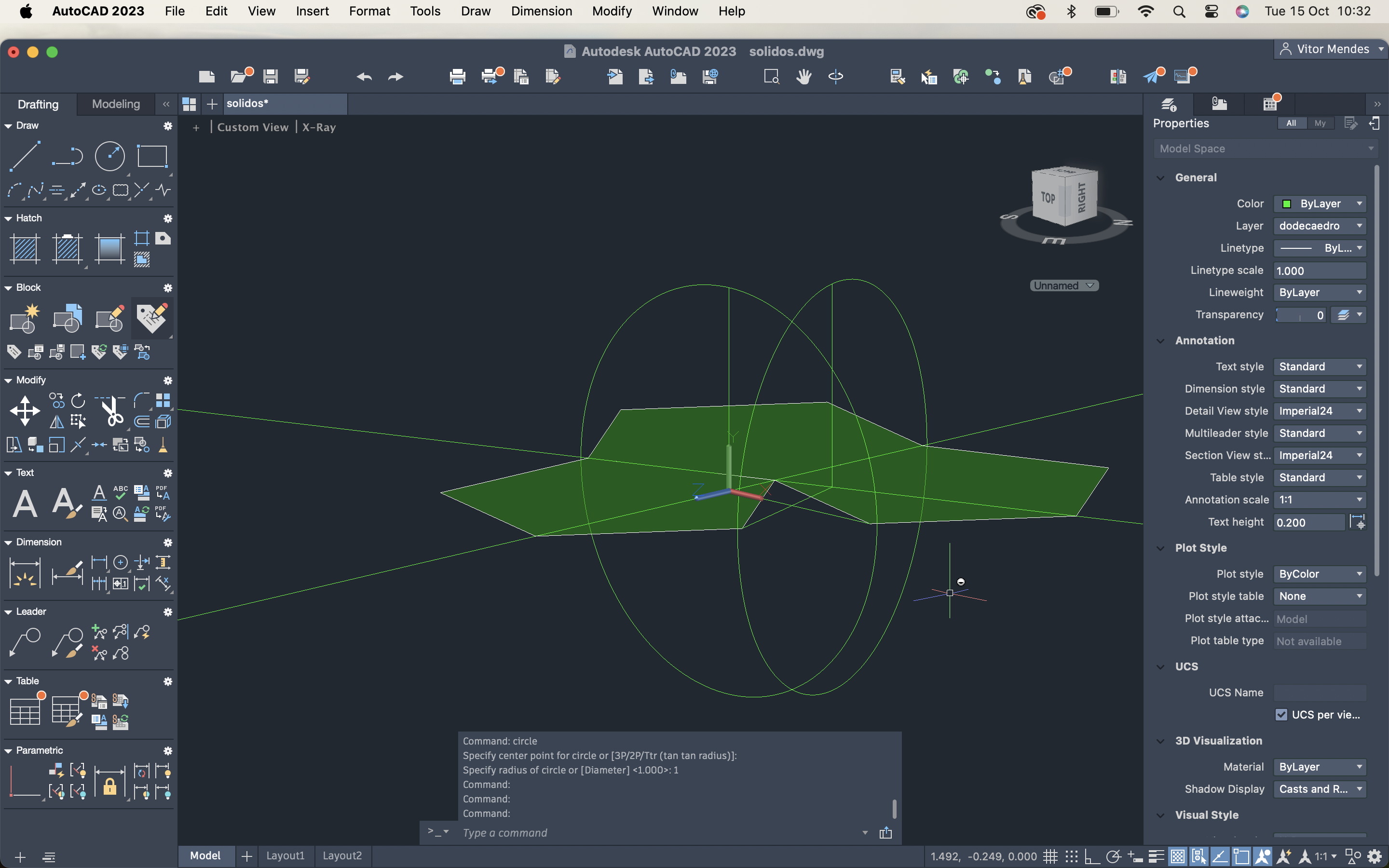Viewport: 1389px width, 868px height.
Task: Open the Unnamed UCS dropdown below ViewCube
Action: [1064, 285]
